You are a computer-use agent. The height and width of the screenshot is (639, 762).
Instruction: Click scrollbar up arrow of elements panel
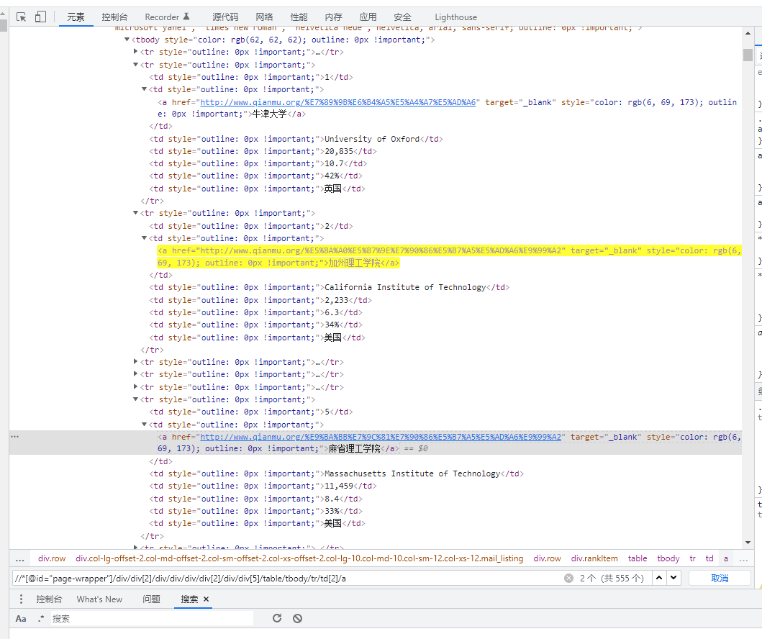point(747,33)
